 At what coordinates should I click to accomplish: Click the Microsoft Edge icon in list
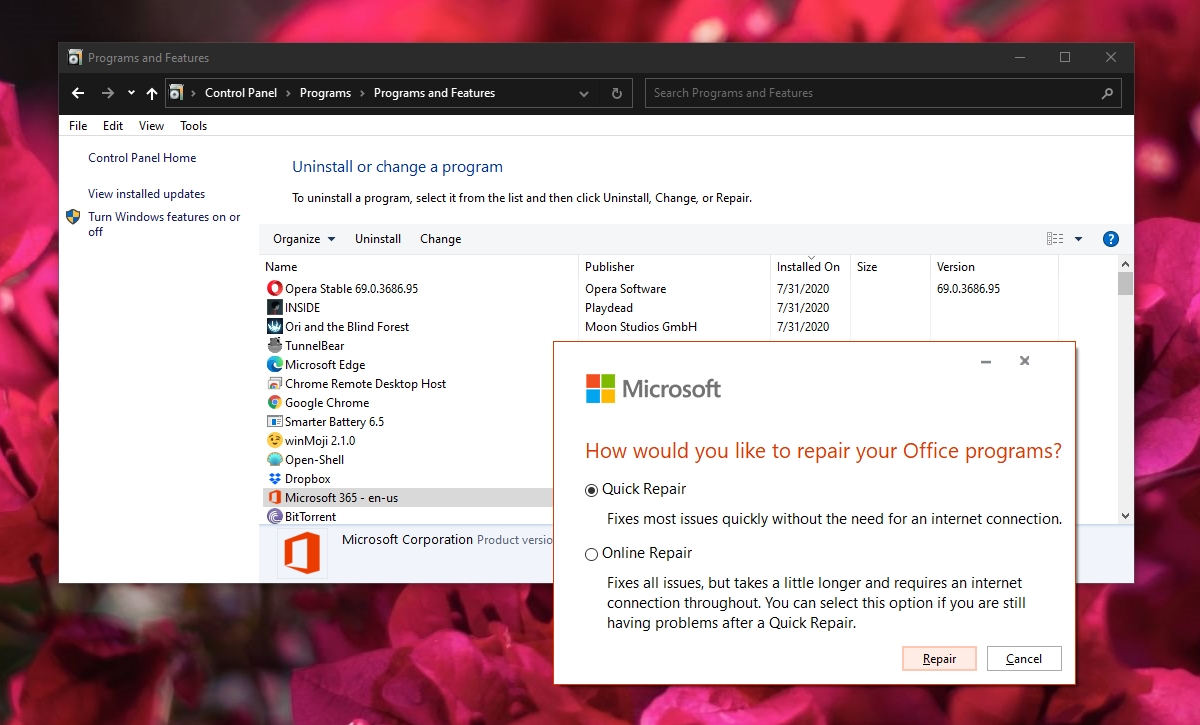point(275,365)
